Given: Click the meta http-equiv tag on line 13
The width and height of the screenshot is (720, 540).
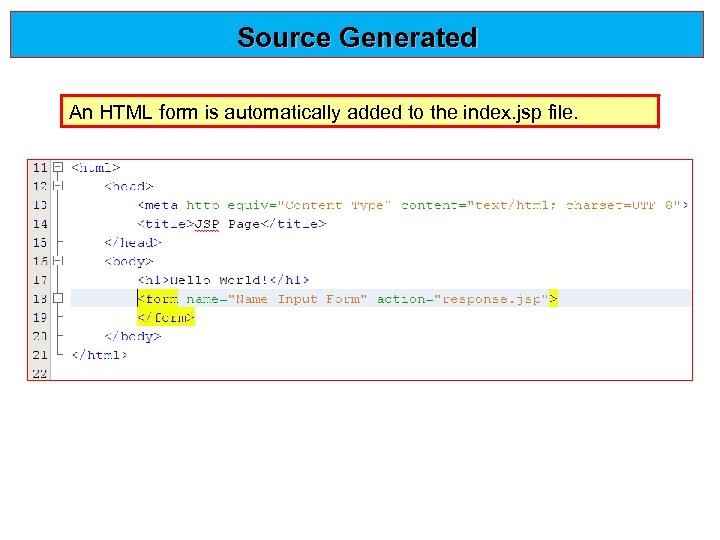Looking at the screenshot, I should (413, 205).
